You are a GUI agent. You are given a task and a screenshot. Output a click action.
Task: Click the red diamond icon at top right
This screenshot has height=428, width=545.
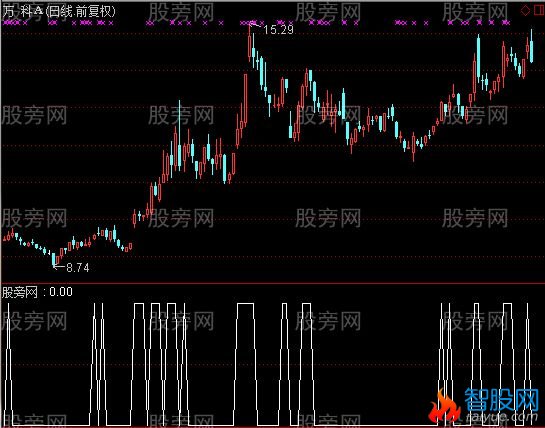tap(525, 10)
